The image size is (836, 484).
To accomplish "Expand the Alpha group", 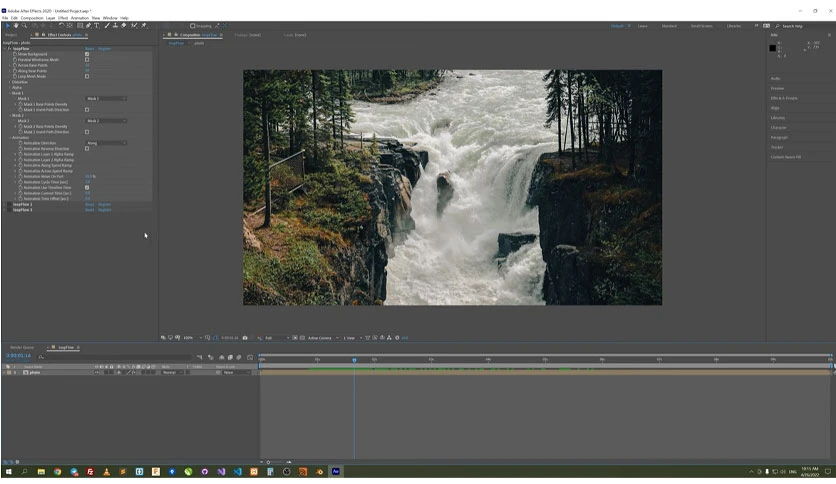I will (10, 87).
